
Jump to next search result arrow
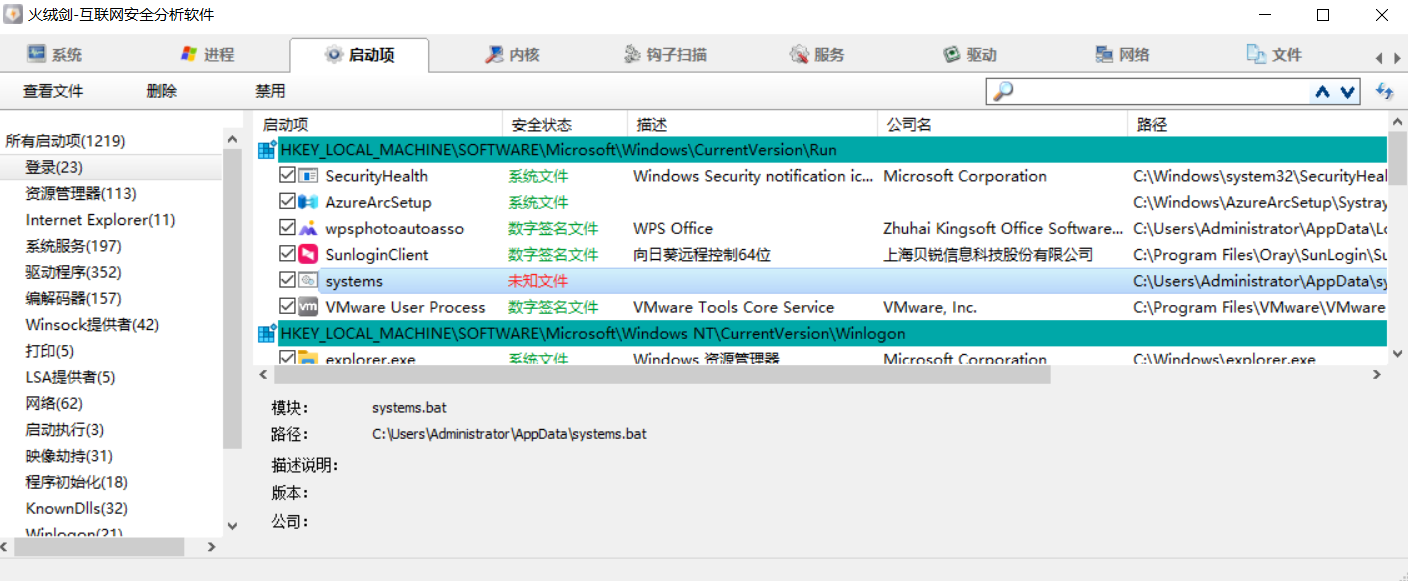point(1347,92)
